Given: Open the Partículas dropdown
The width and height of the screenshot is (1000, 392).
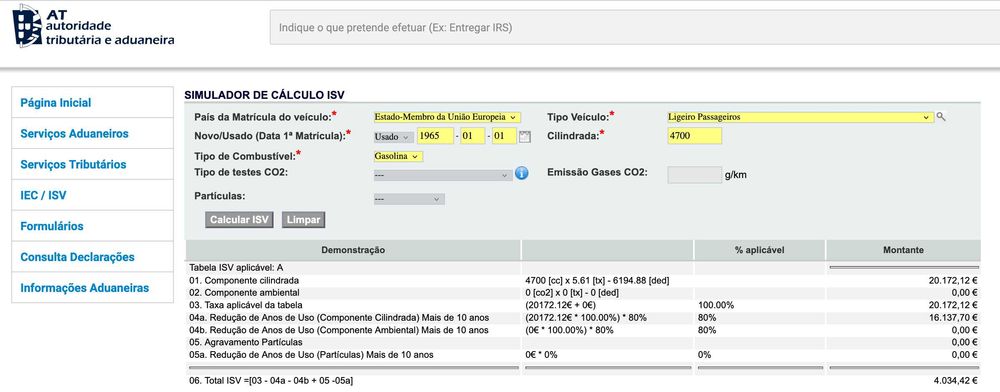Looking at the screenshot, I should [x=409, y=200].
